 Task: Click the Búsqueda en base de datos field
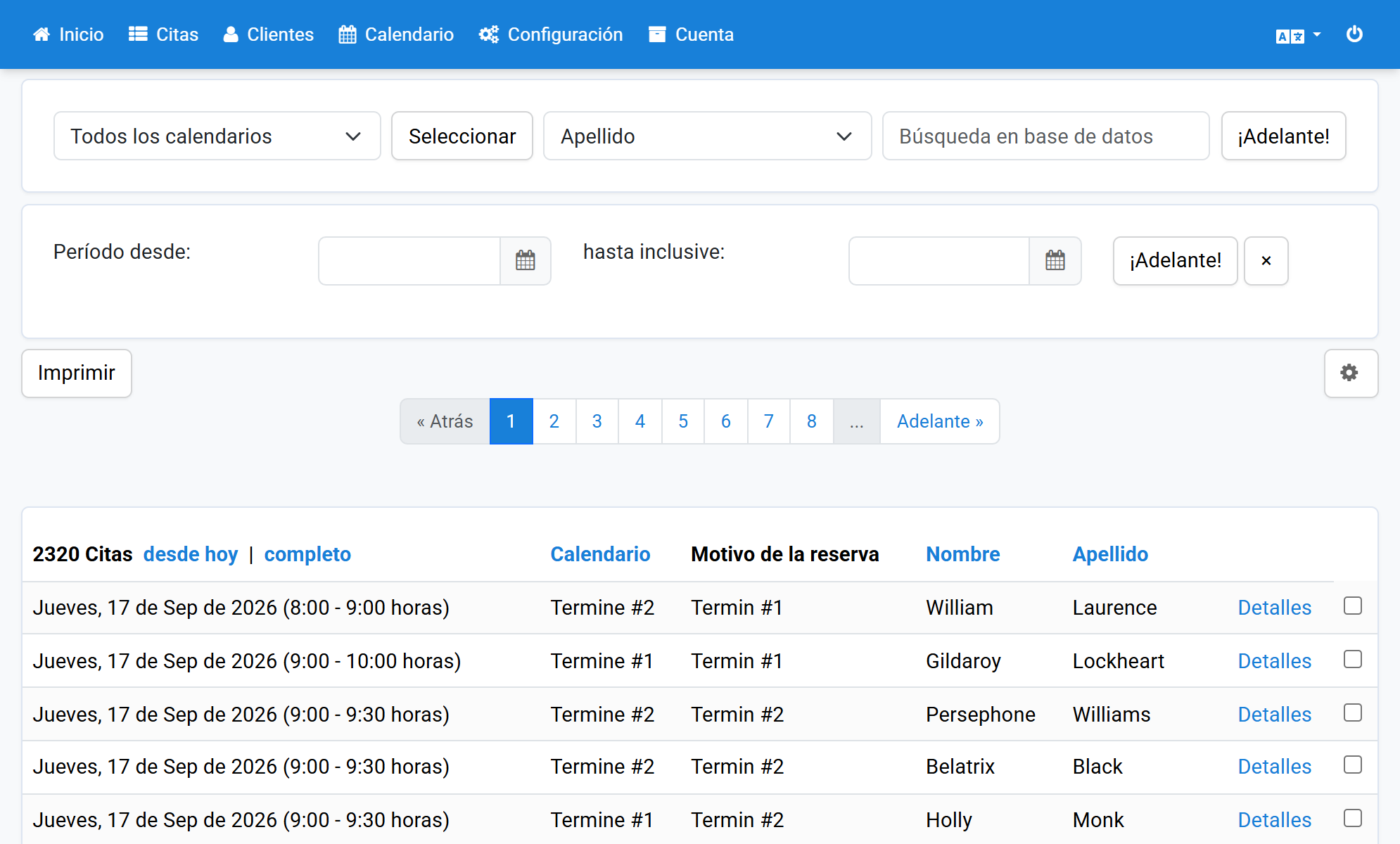1046,136
